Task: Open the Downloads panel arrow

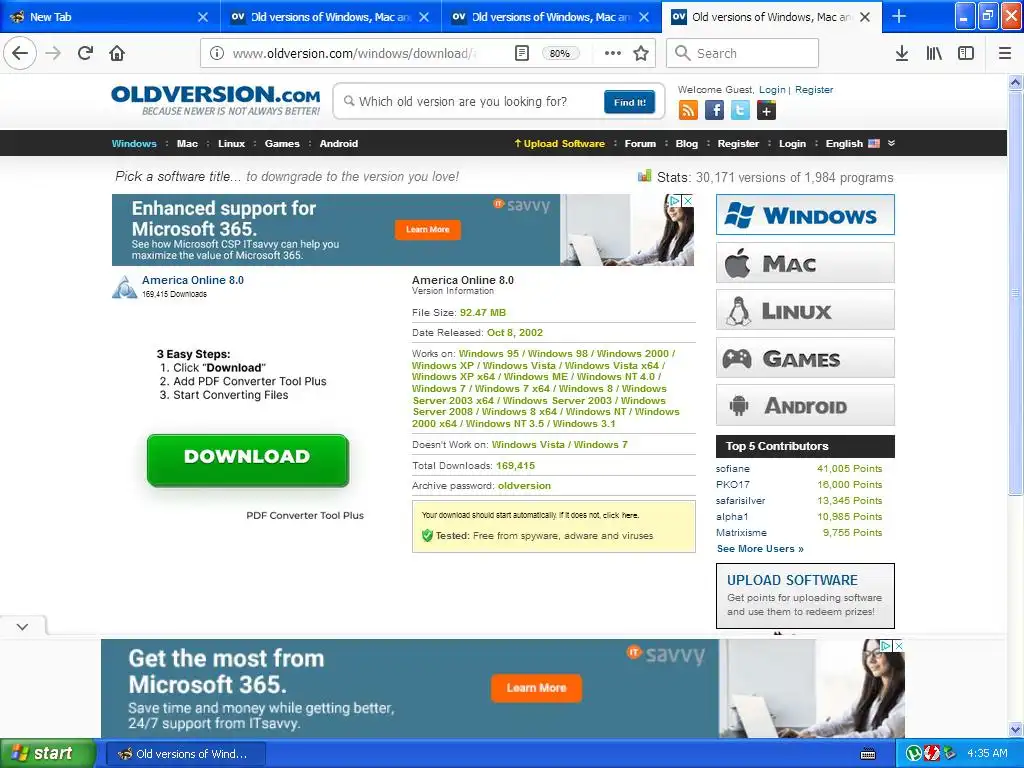Action: pyautogui.click(x=902, y=53)
